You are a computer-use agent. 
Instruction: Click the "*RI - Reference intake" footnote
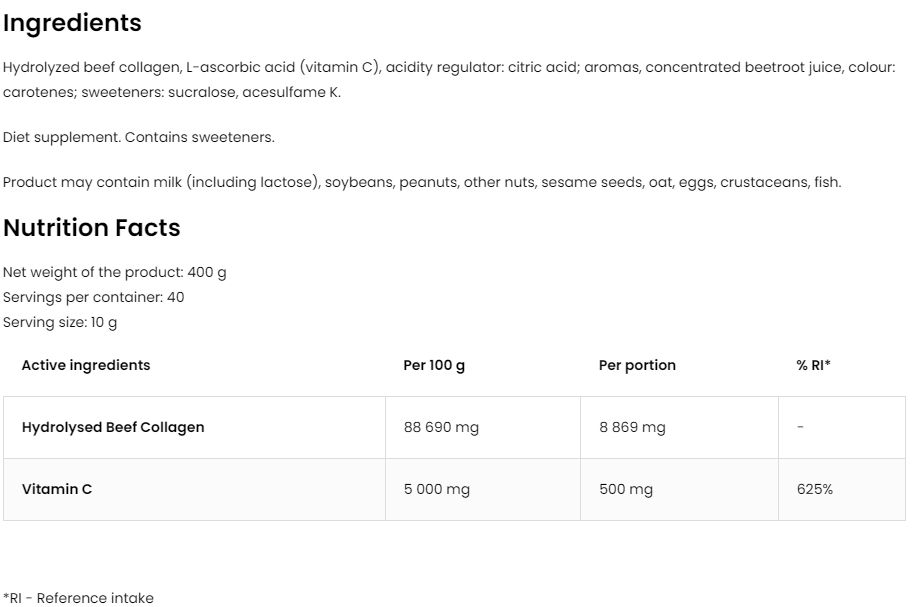pos(79,598)
